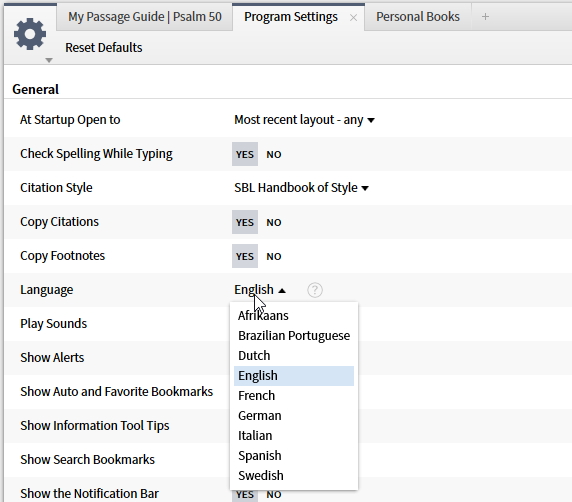Add a new tab with plus icon
This screenshot has width=572, height=502.
[485, 17]
